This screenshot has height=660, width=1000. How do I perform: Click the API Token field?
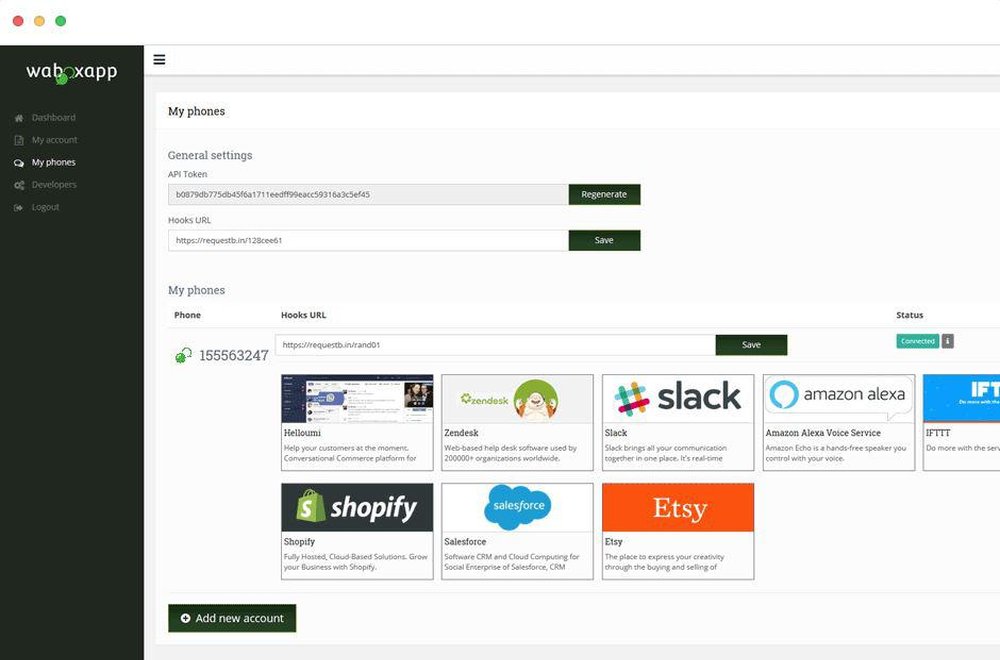[368, 194]
